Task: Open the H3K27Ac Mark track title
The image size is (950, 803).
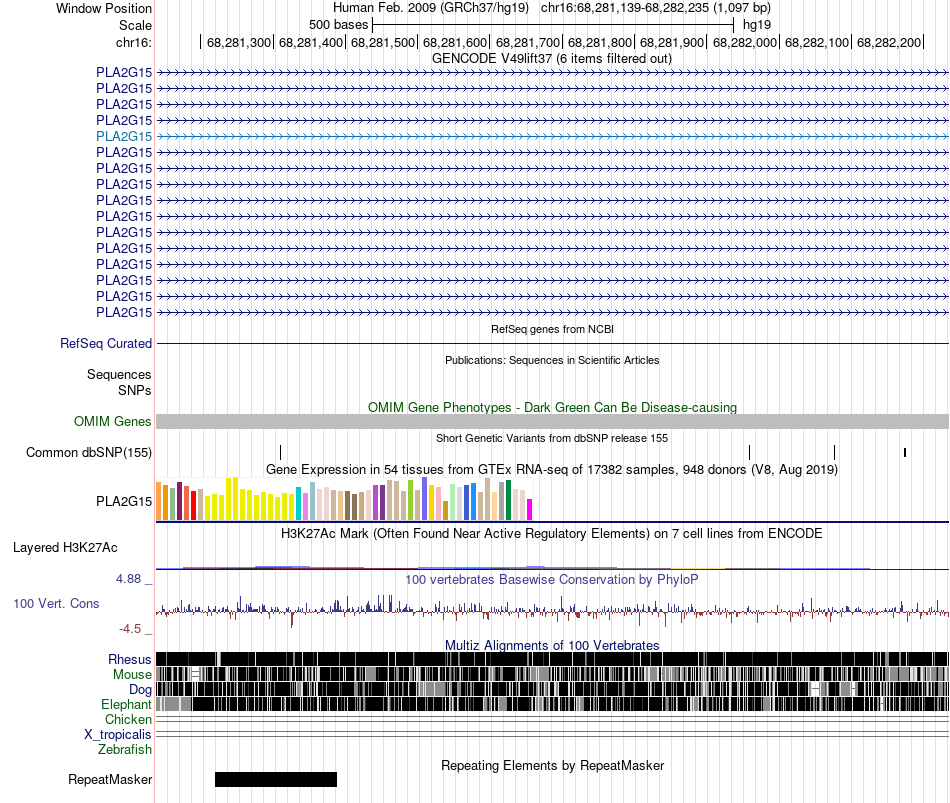Action: (x=551, y=533)
